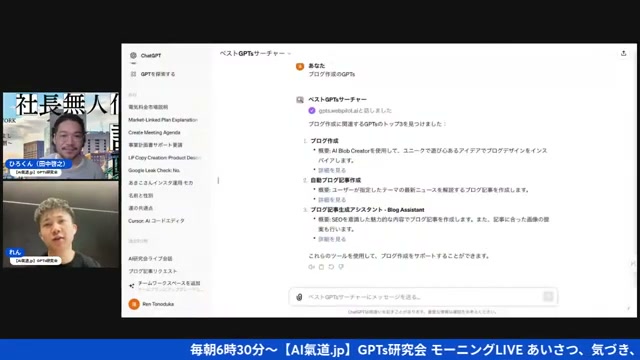Click 詳細を見る link under 自動ブログ記事作成
640x360 pixels.
332,200
